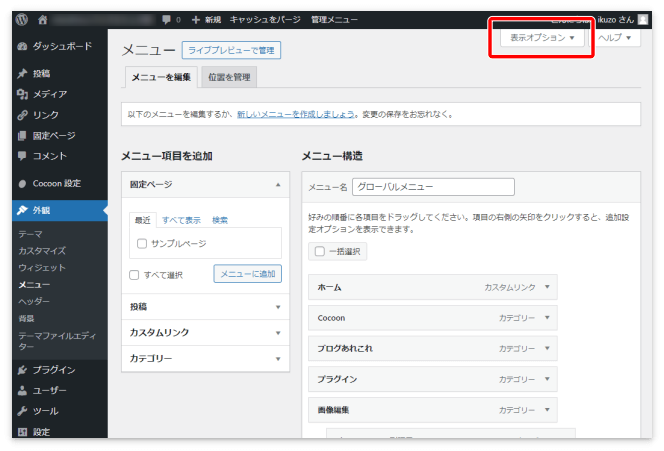Expand the ブログあれこれ menu item settings
Image resolution: width=664 pixels, height=451 pixels.
(x=547, y=348)
